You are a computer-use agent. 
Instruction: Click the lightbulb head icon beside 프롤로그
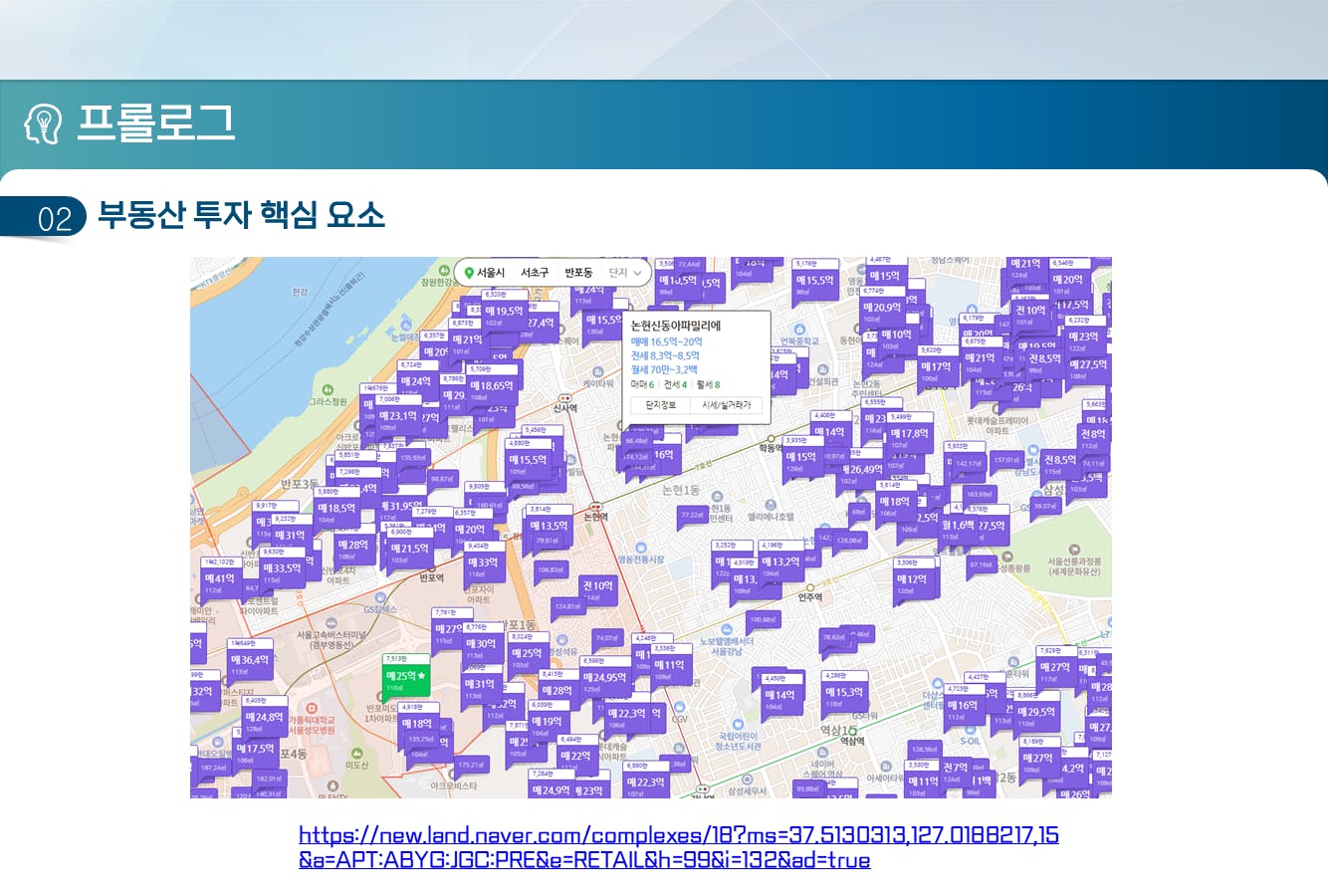coord(43,122)
